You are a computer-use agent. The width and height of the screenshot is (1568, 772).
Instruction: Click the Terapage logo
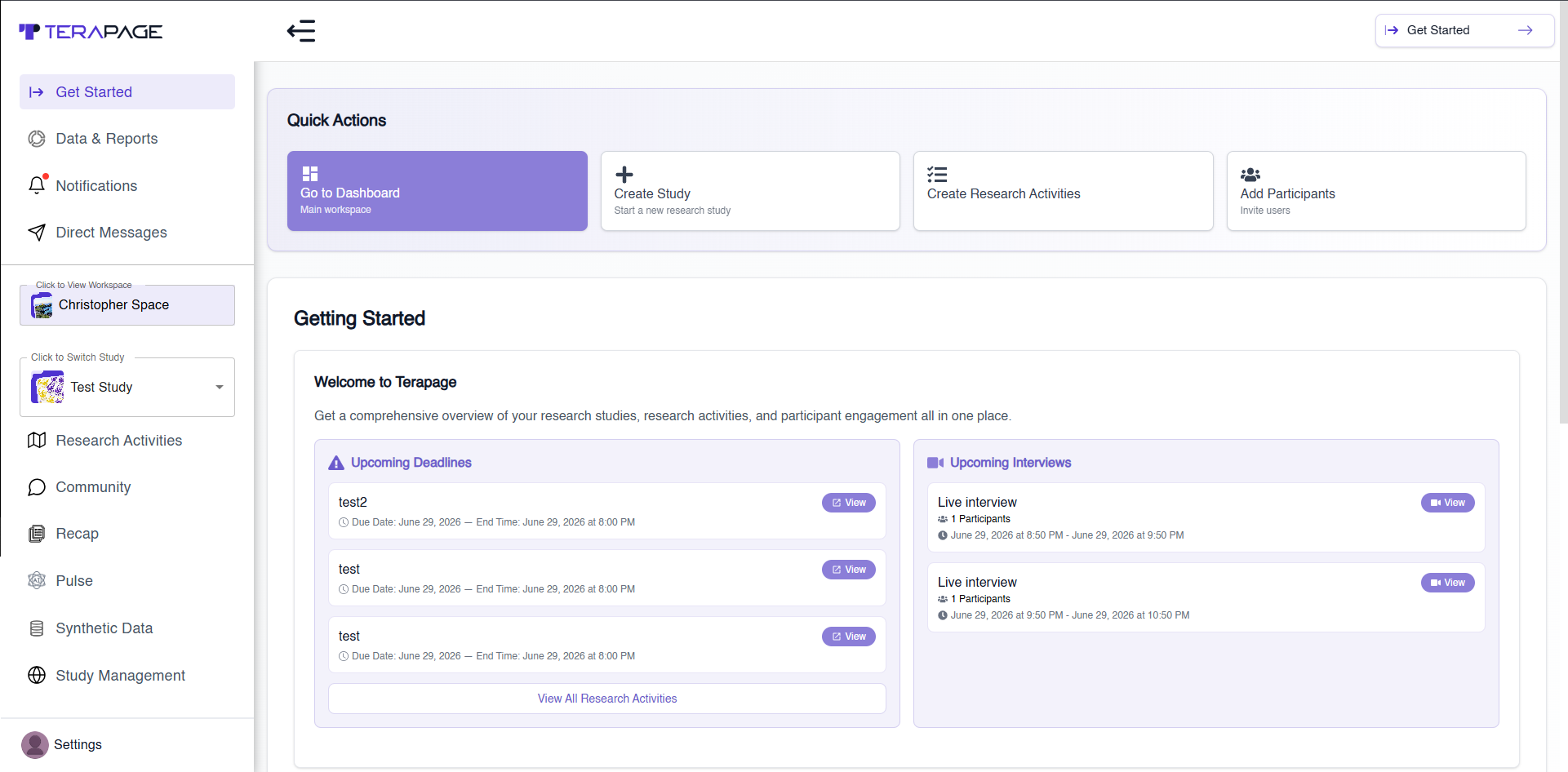tap(91, 32)
